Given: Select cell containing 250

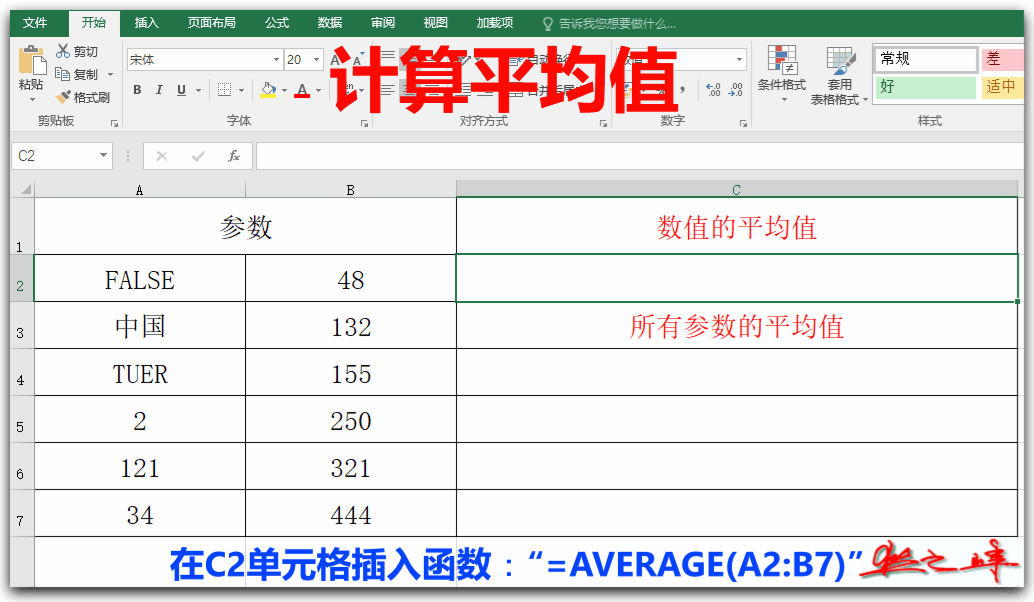Looking at the screenshot, I should coord(351,419).
